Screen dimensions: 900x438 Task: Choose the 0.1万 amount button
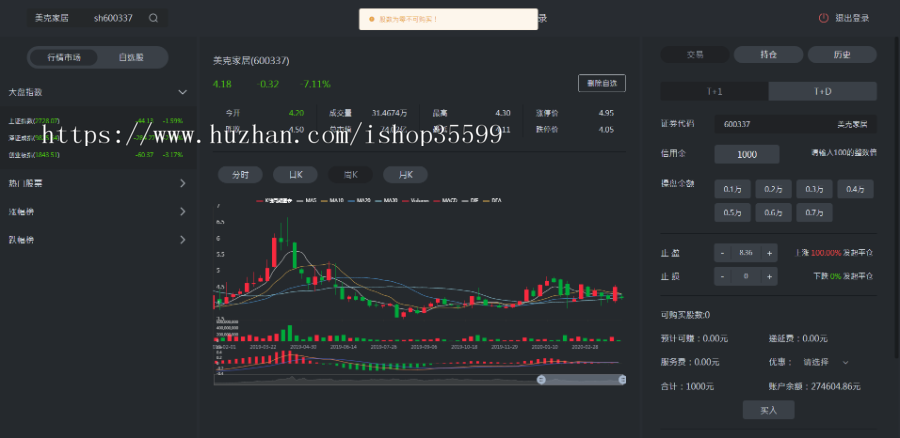click(x=732, y=189)
